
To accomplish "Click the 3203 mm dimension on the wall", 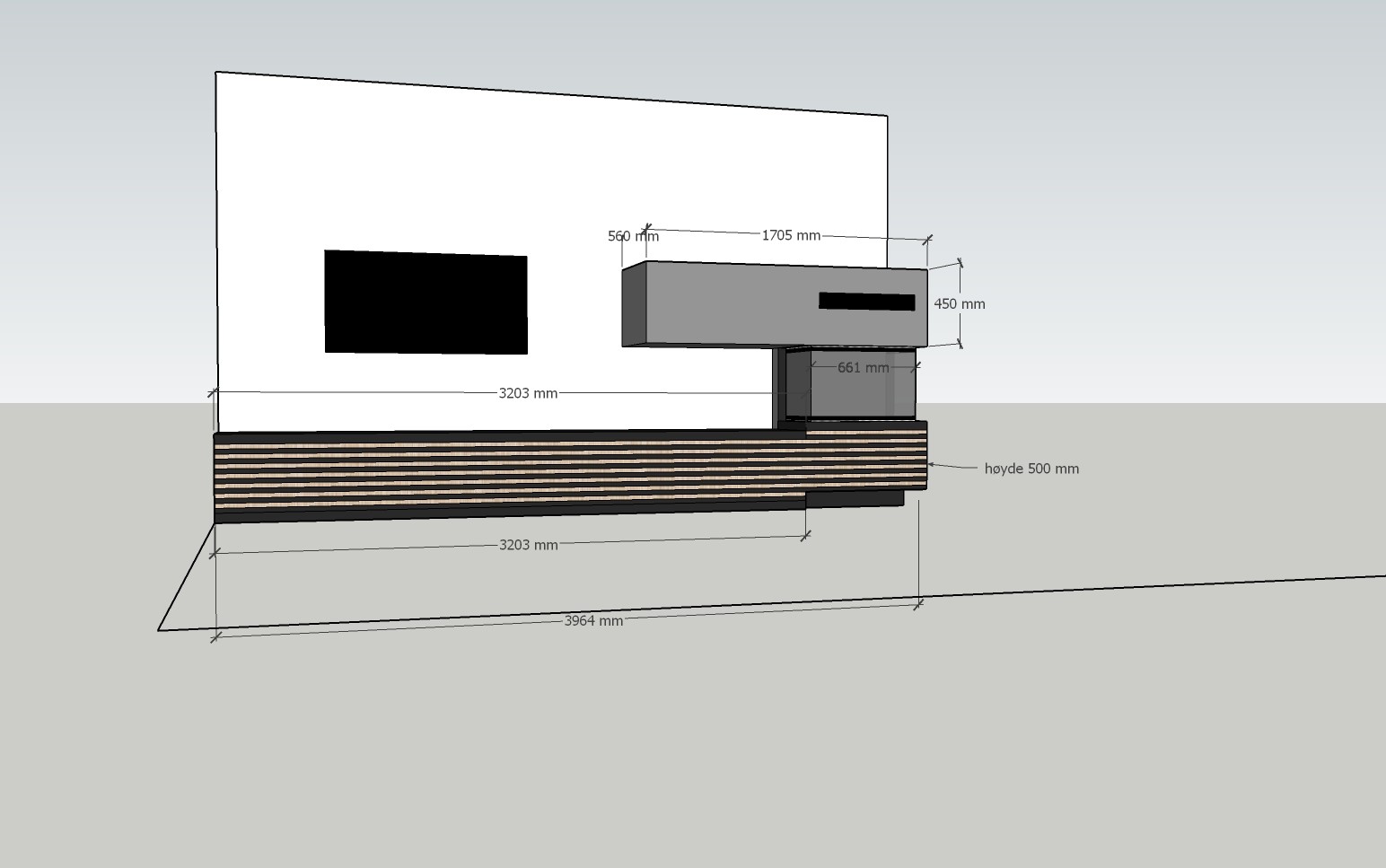I will tap(528, 393).
